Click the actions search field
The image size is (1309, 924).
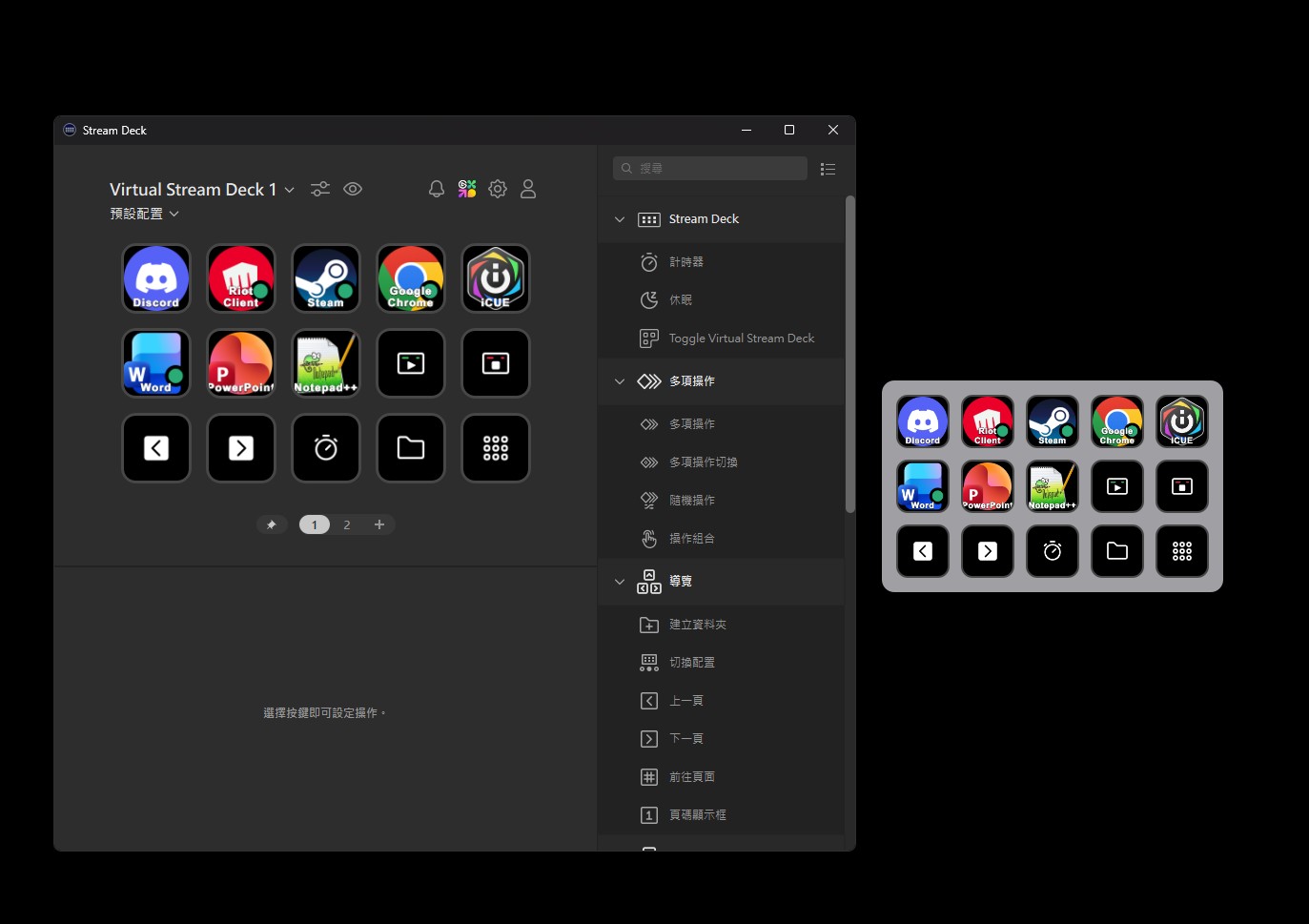tap(710, 169)
